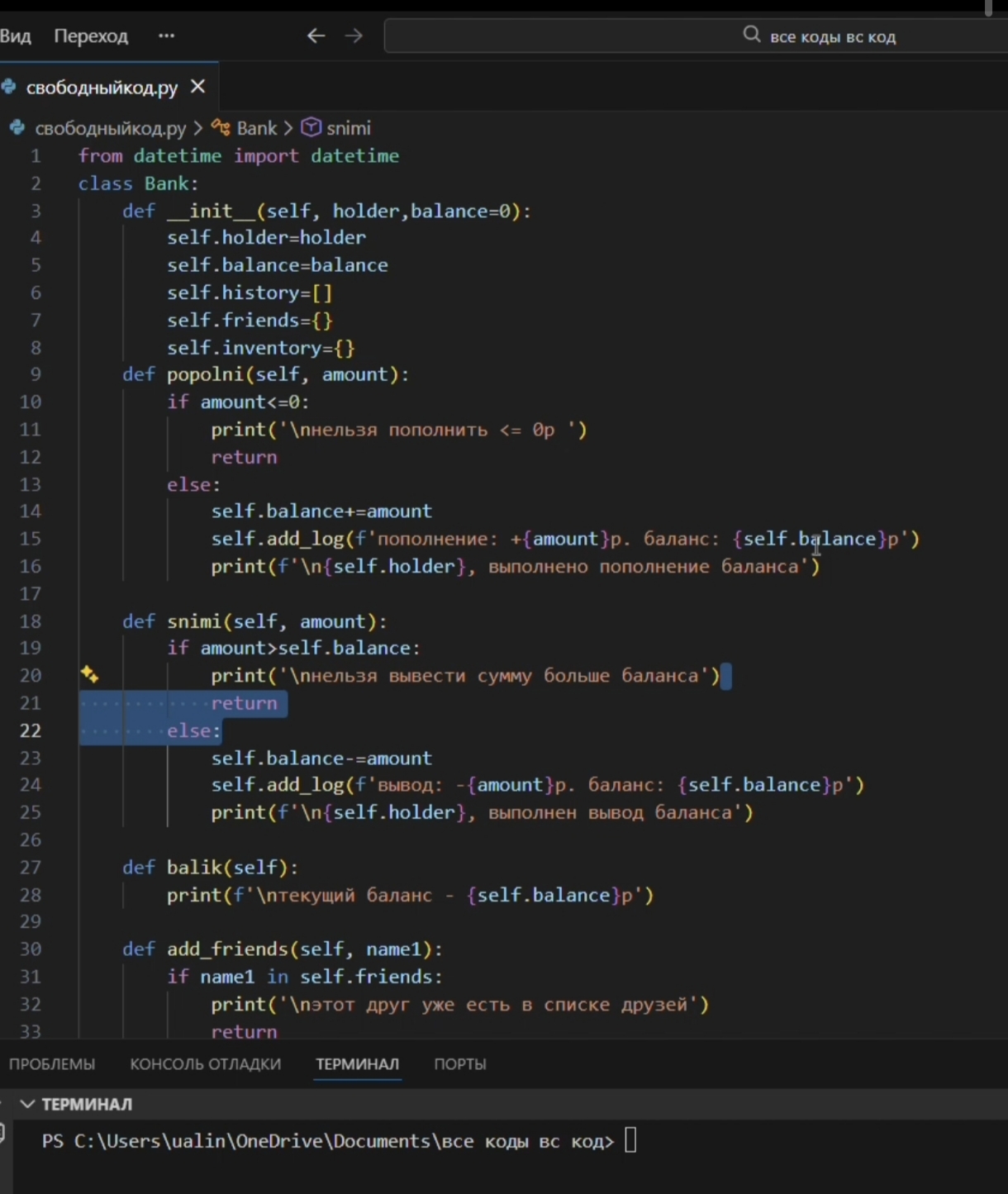
Task: Open the Вид menu
Action: point(16,36)
